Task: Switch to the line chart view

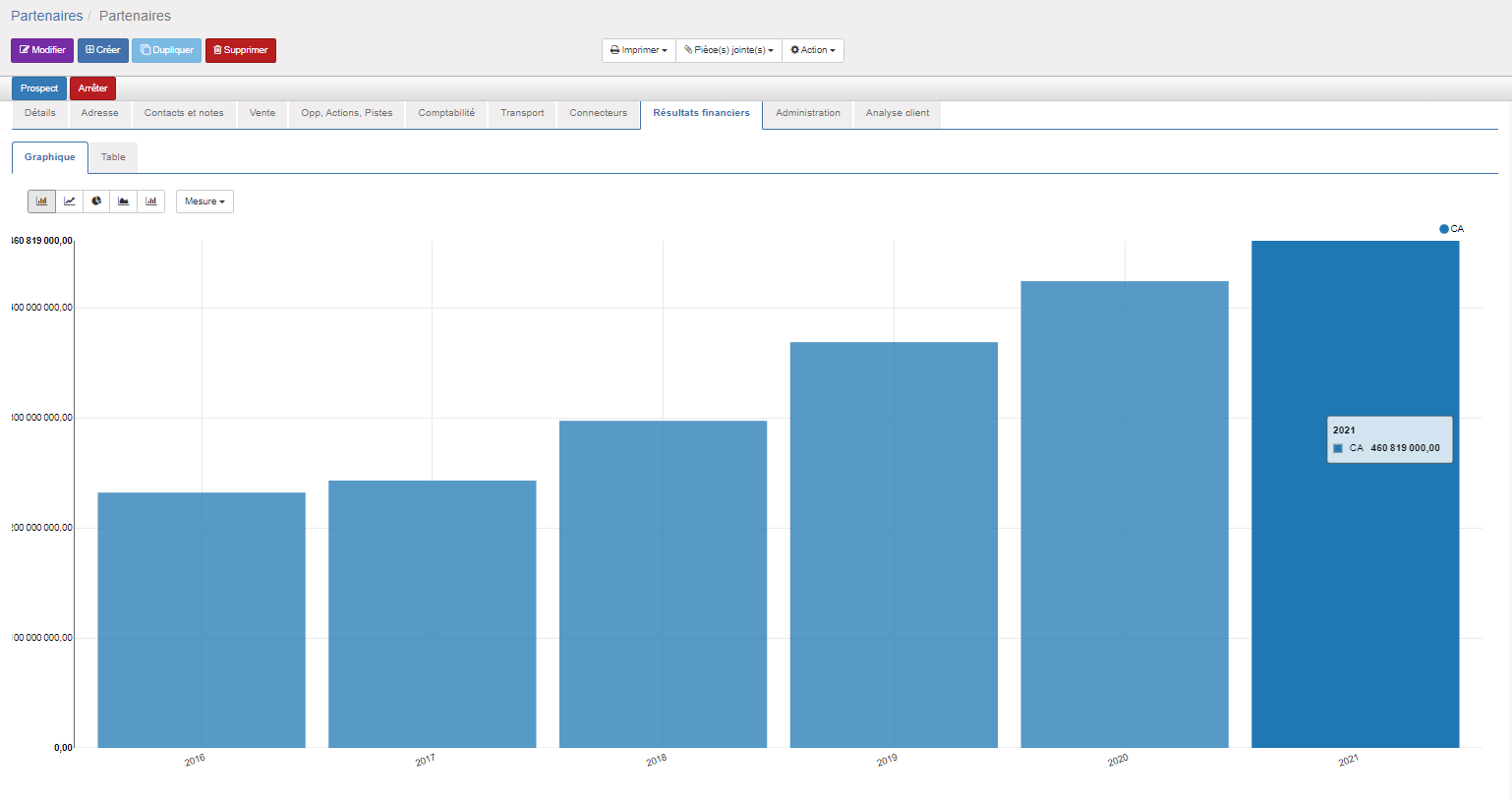Action: click(70, 201)
